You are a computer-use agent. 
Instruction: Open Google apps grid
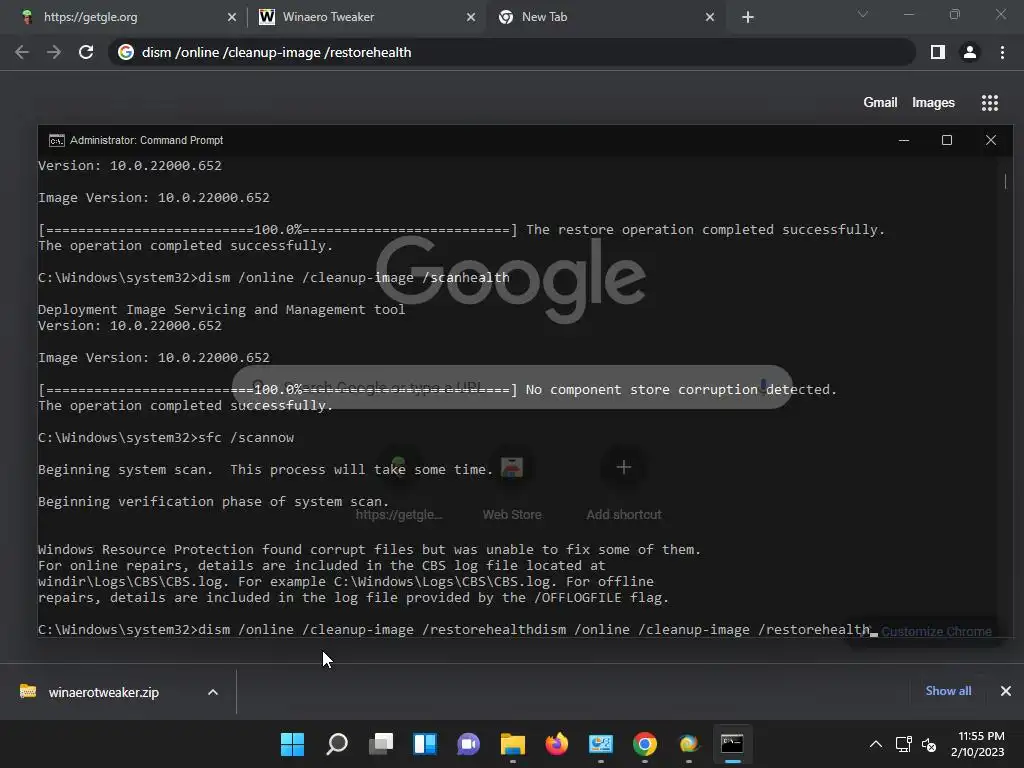coord(990,103)
